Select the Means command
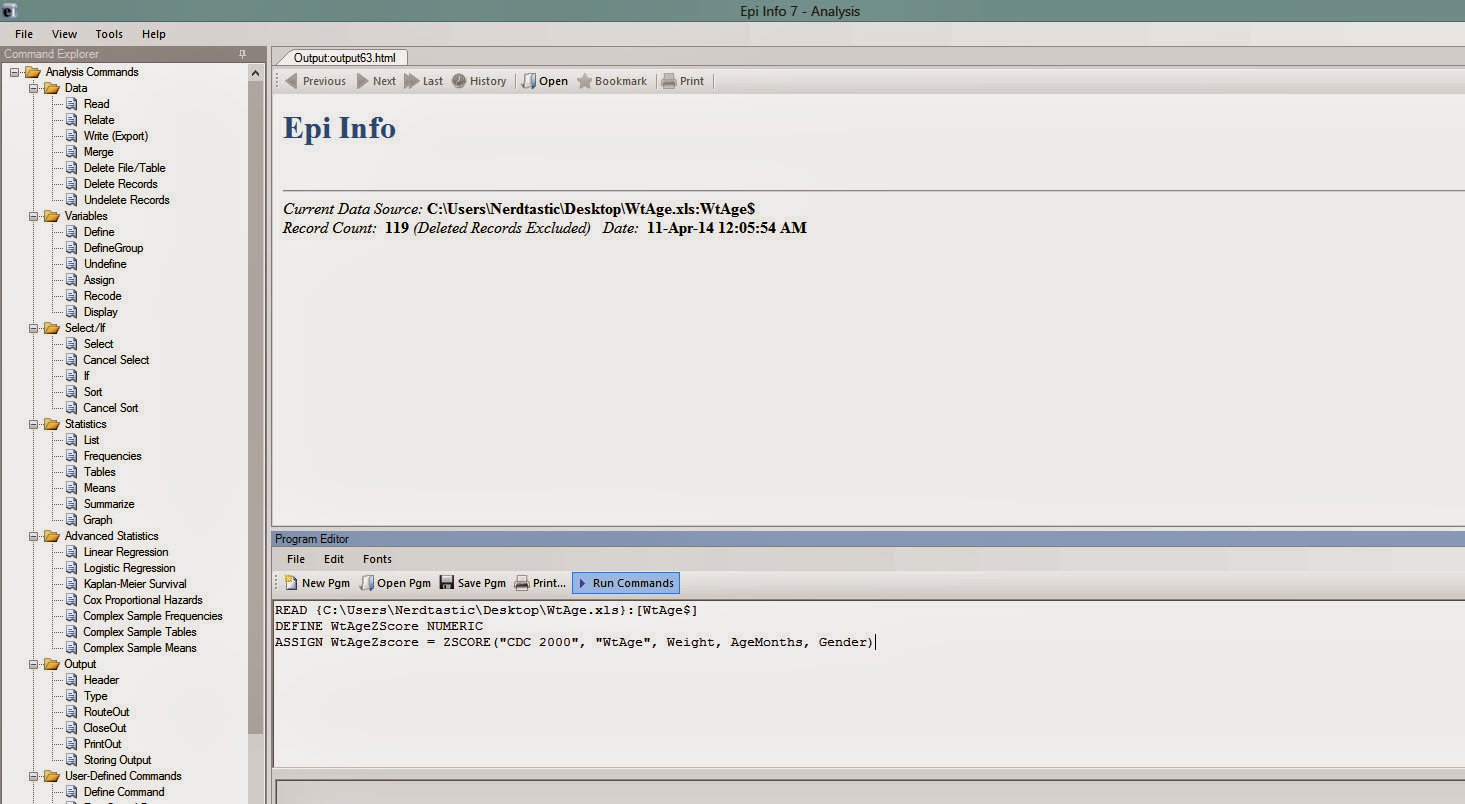This screenshot has width=1465, height=804. point(100,488)
